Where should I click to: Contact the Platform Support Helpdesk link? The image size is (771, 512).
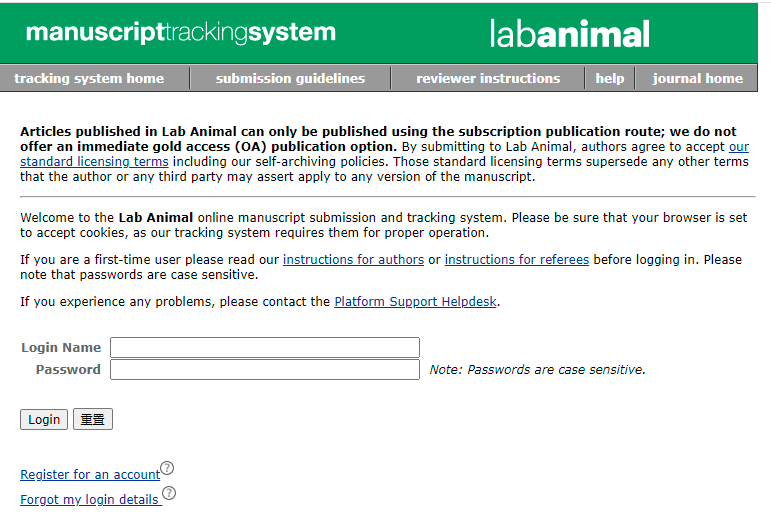415,301
